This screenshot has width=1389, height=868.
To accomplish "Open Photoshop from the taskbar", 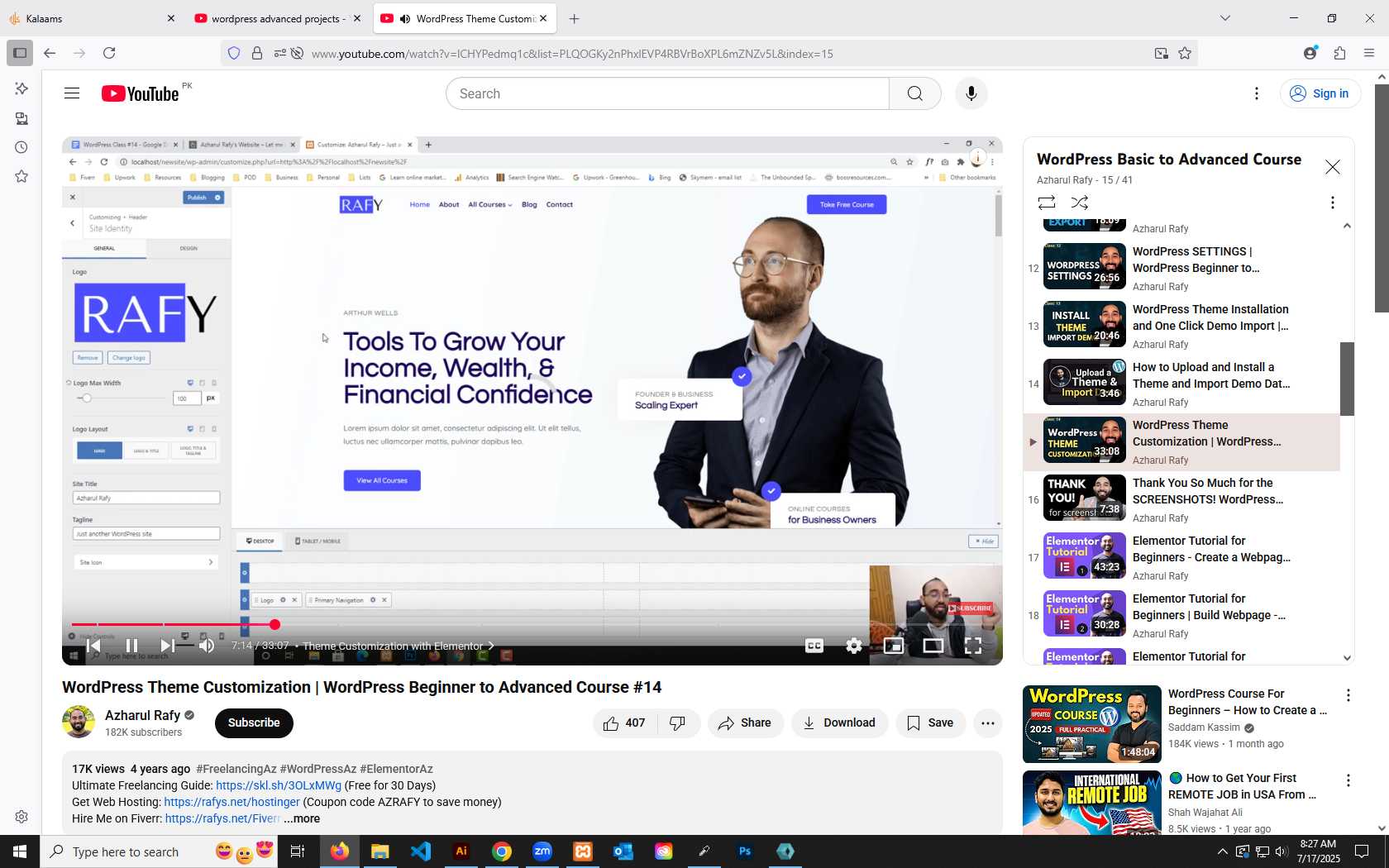I will click(745, 851).
